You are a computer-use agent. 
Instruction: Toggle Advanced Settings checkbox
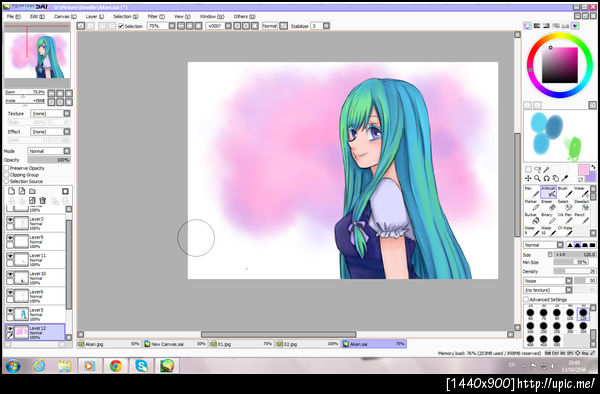click(526, 300)
